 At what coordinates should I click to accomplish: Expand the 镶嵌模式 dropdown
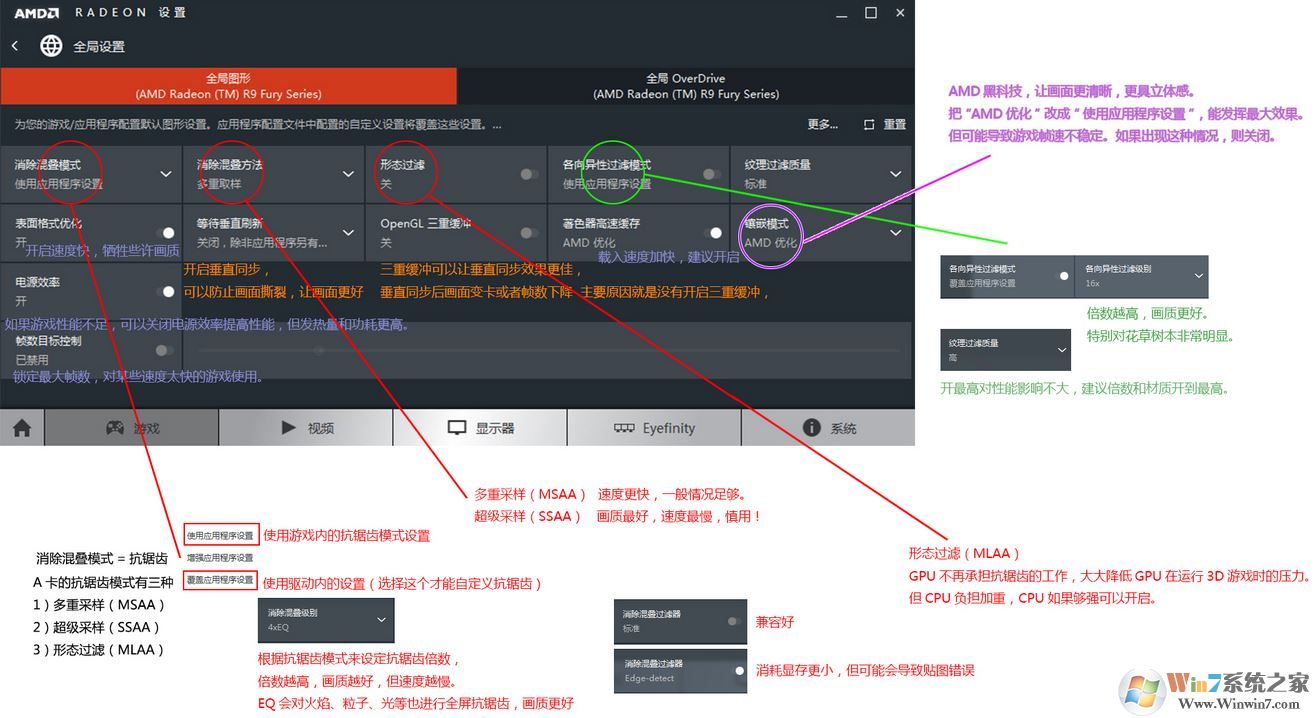(x=897, y=232)
